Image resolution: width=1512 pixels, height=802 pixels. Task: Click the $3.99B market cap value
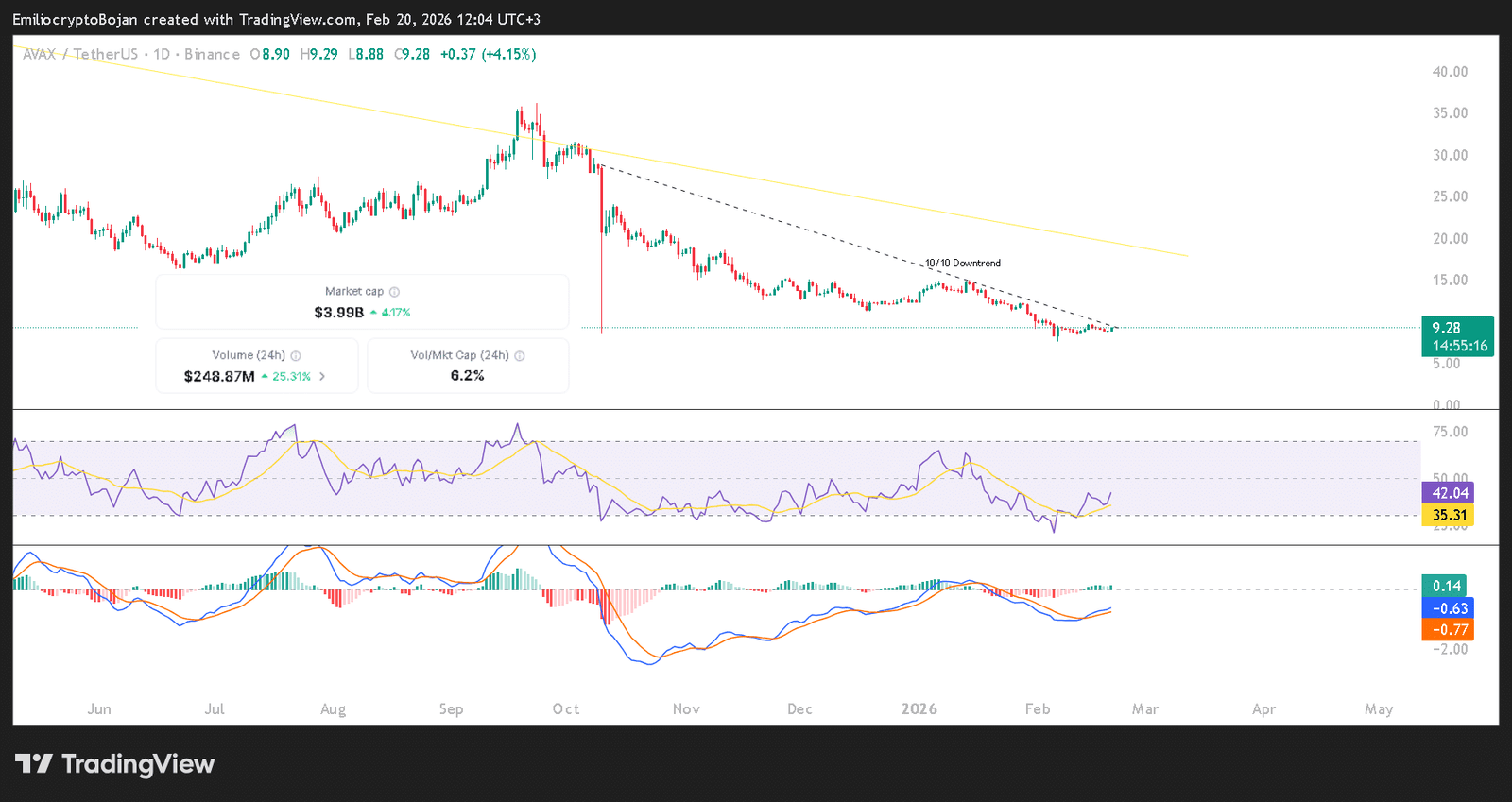pos(338,313)
